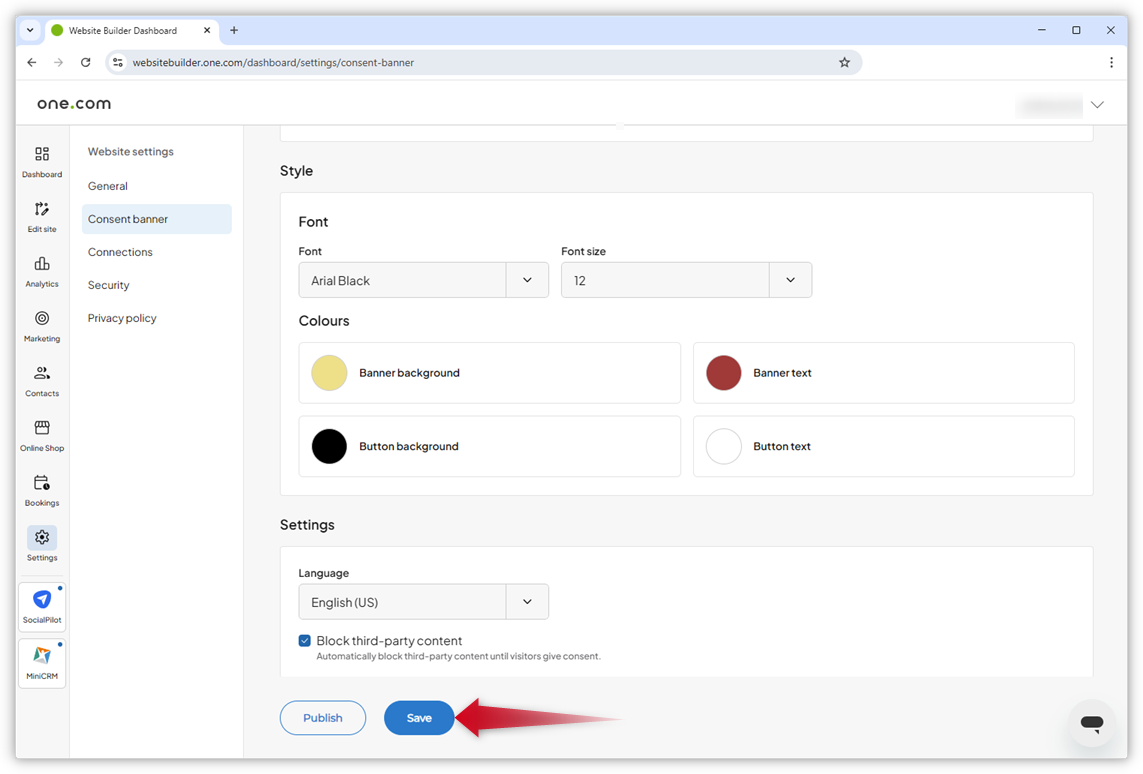The width and height of the screenshot is (1143, 774).
Task: Open the Marketing section
Action: click(x=41, y=326)
